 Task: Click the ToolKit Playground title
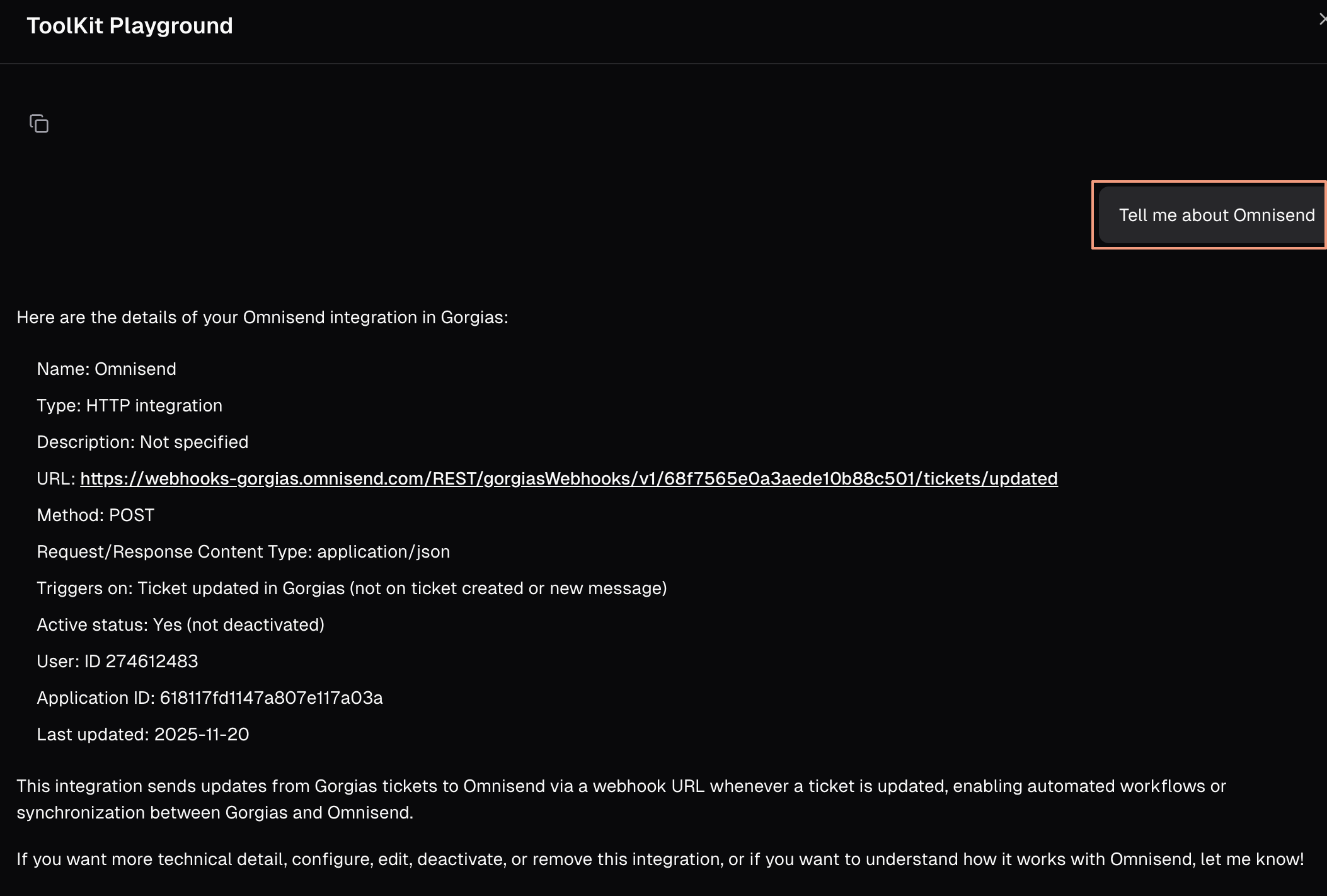[130, 26]
